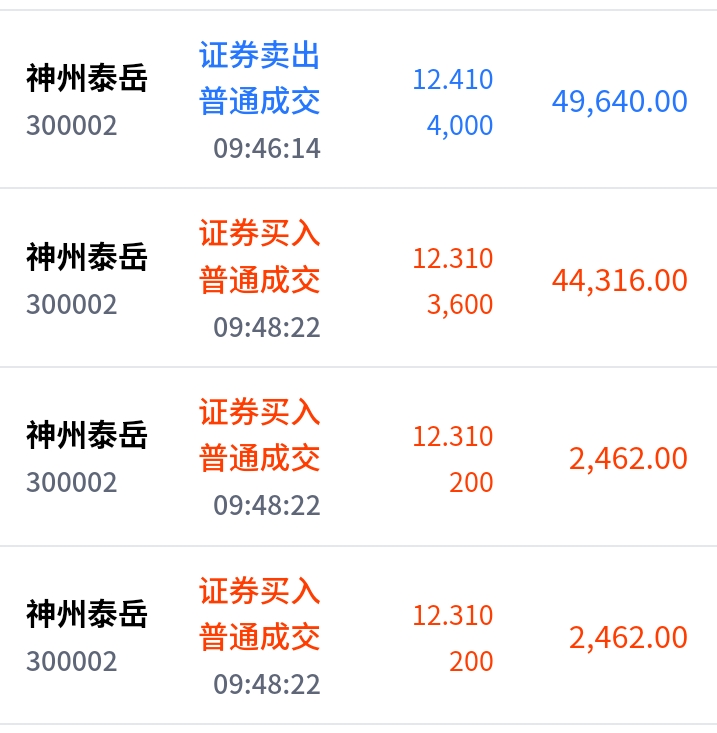Image resolution: width=717 pixels, height=733 pixels.
Task: Open the last record's 2,462.00 amount
Action: (628, 638)
